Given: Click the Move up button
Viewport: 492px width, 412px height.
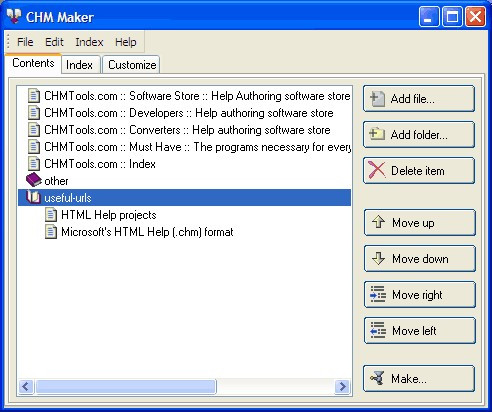Looking at the screenshot, I should click(419, 223).
